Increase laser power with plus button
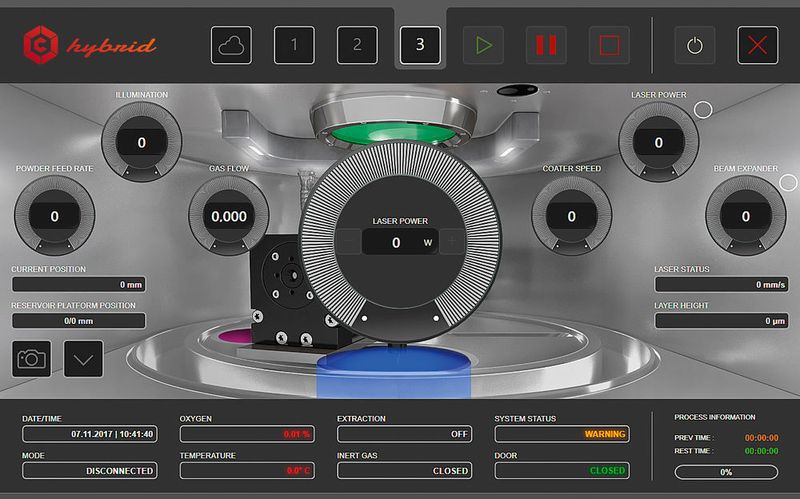800x499 pixels. (x=452, y=242)
